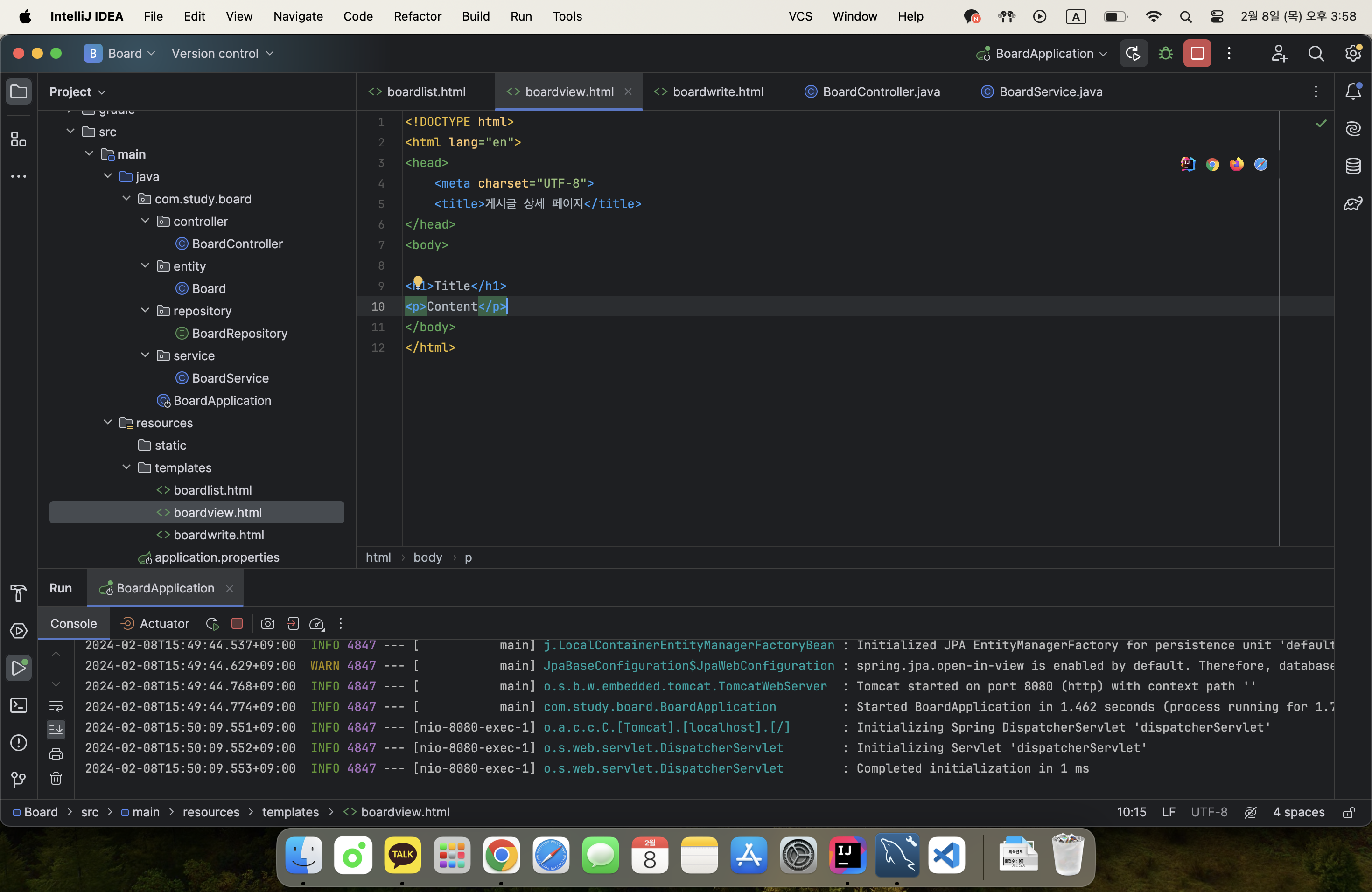Toggle soft-wrap in the console
Viewport: 1372px width, 892px height.
pyautogui.click(x=56, y=705)
